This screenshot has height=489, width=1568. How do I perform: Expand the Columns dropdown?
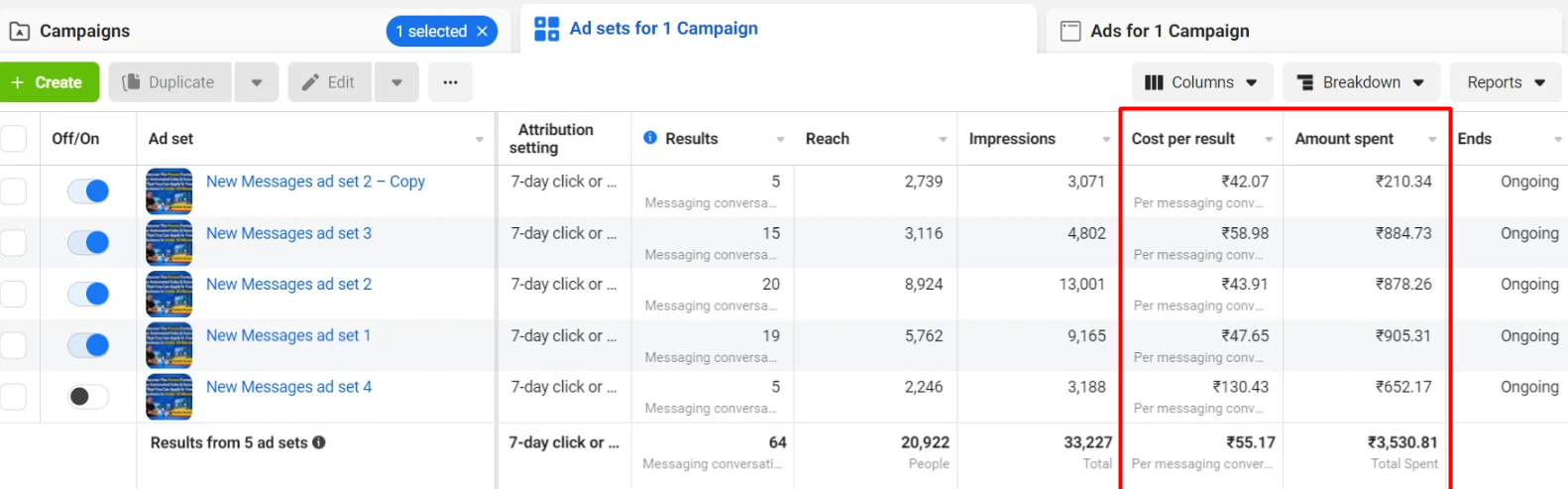[x=1201, y=82]
